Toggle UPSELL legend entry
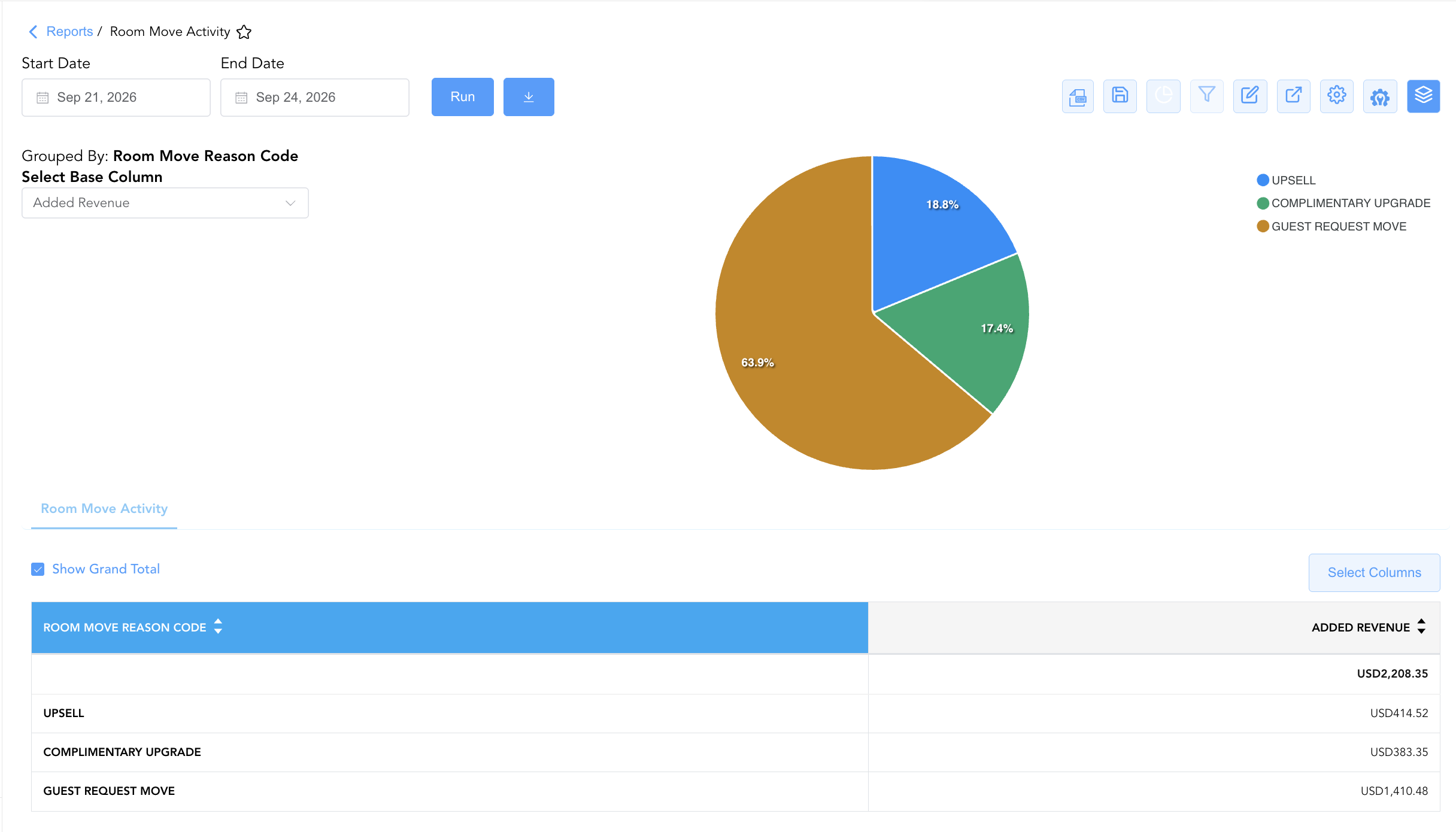Image resolution: width=1456 pixels, height=832 pixels. (x=1286, y=180)
